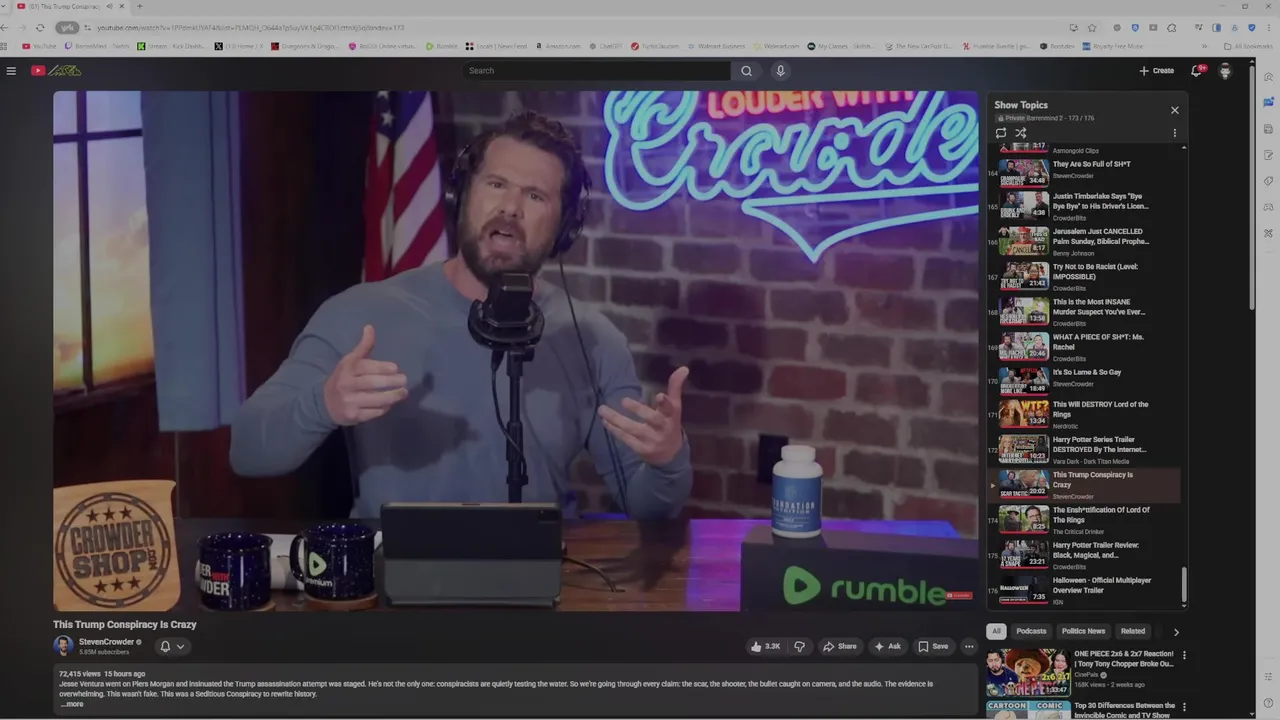Viewport: 1280px width, 720px height.
Task: Toggle playlist shuffle
Action: click(x=1021, y=133)
